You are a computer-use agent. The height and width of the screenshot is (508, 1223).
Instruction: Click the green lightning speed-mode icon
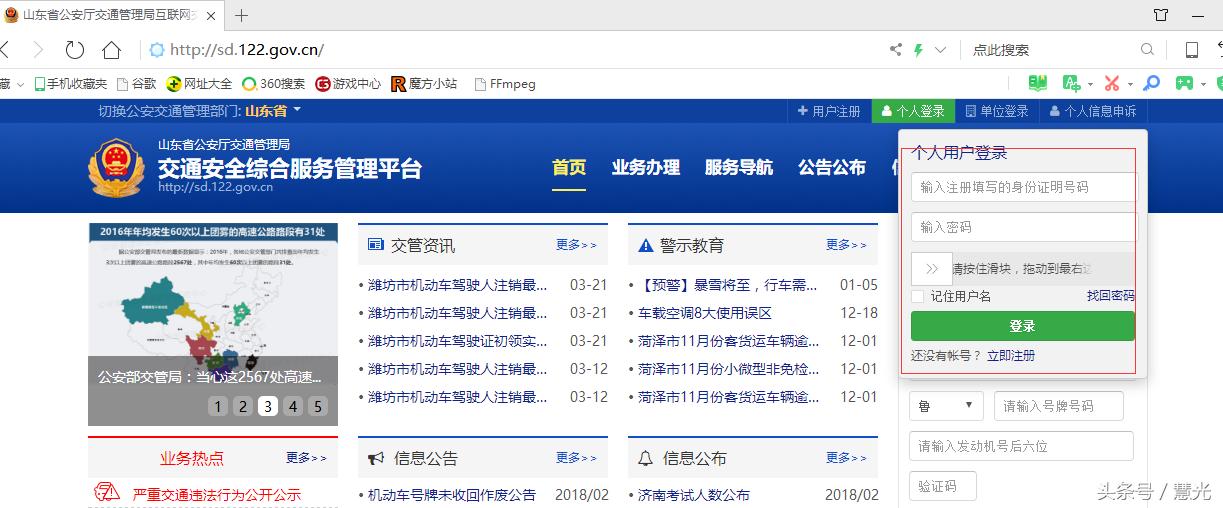(918, 50)
